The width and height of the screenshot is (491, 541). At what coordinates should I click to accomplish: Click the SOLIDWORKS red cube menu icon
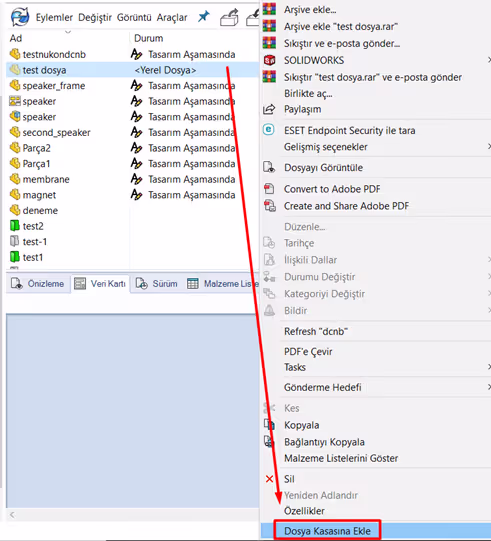269,60
